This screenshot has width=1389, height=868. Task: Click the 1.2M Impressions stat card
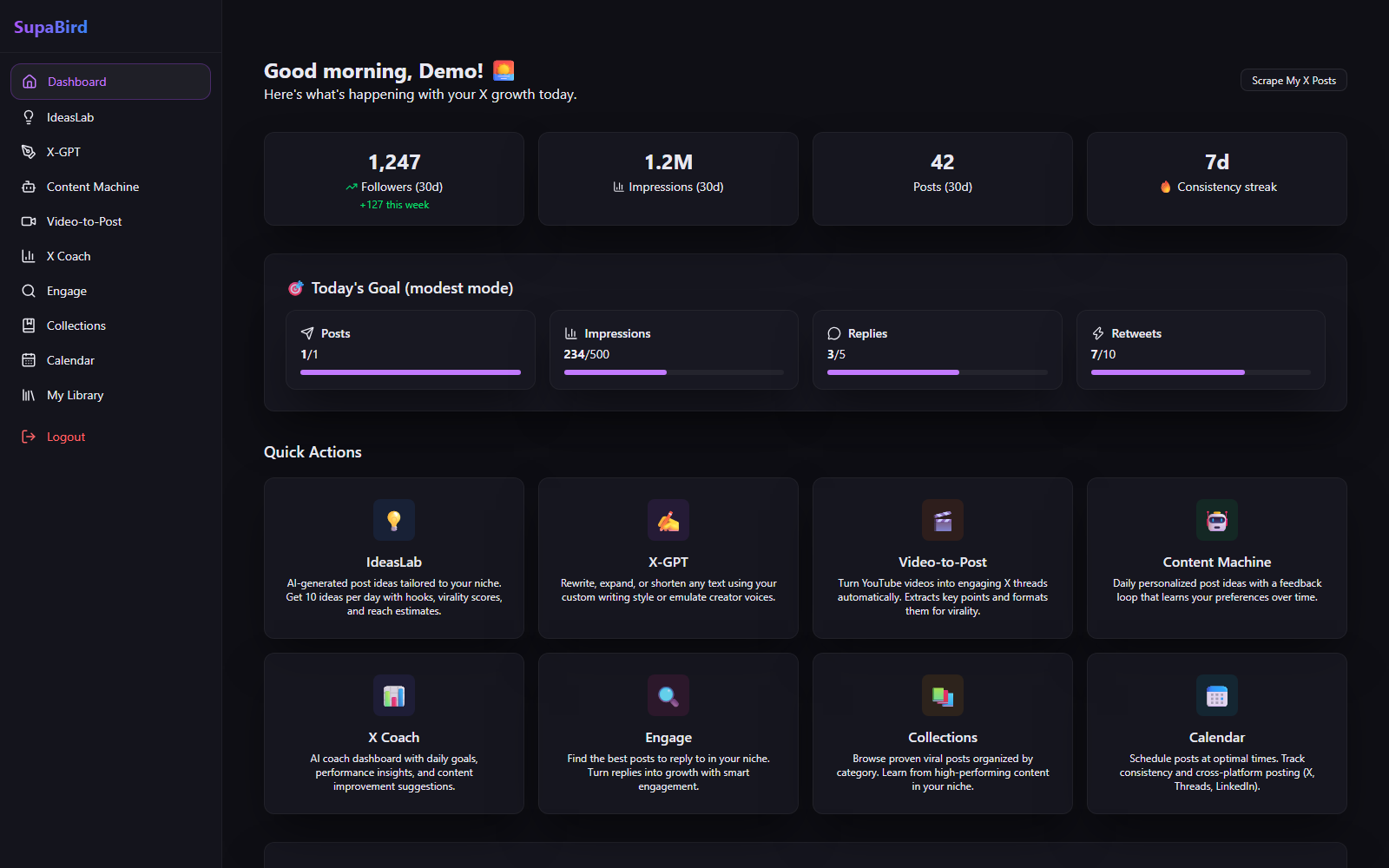tap(668, 179)
